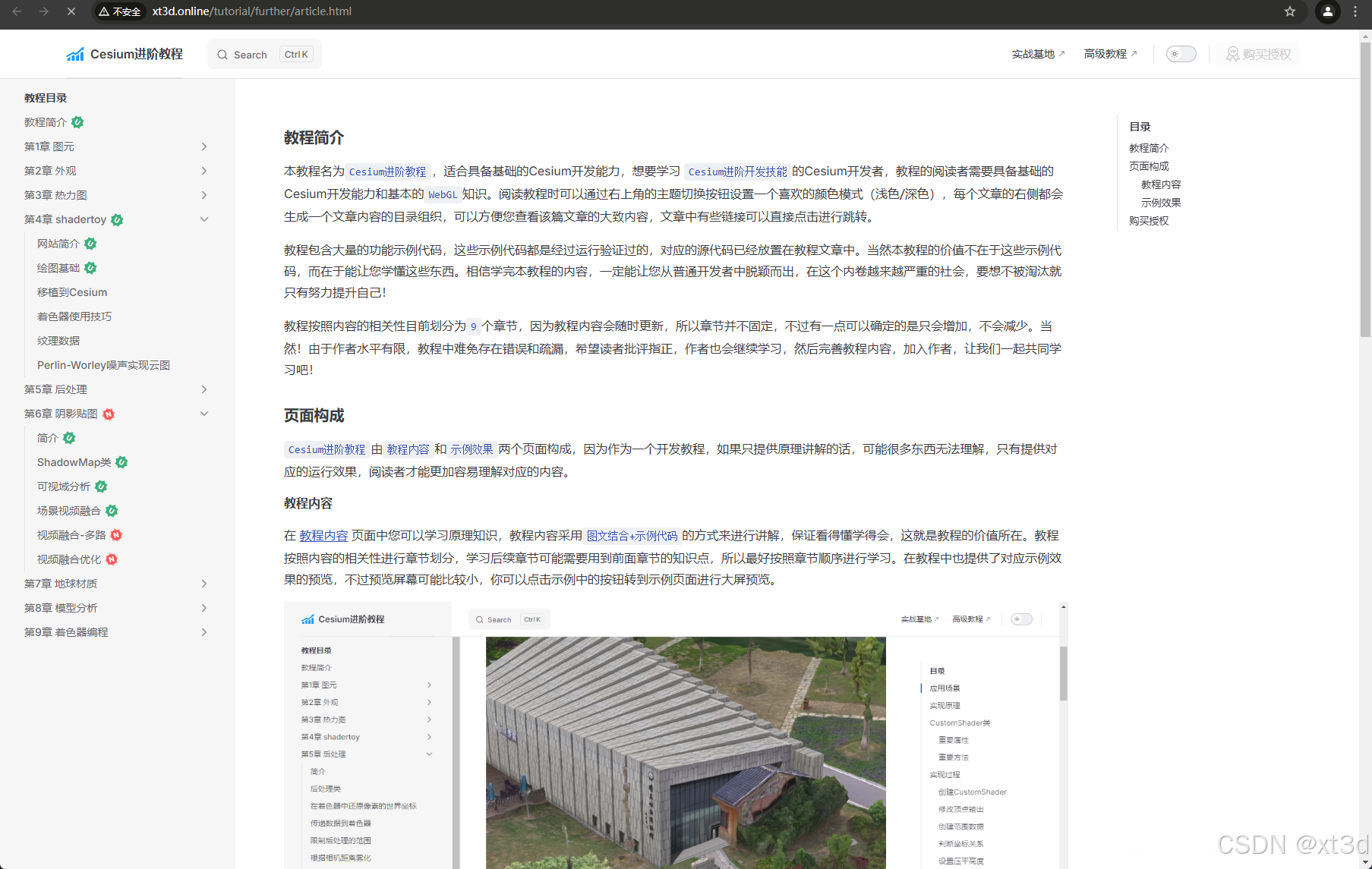Expand 第3章 热力图 chapter
The width and height of the screenshot is (1372, 869).
(x=203, y=195)
